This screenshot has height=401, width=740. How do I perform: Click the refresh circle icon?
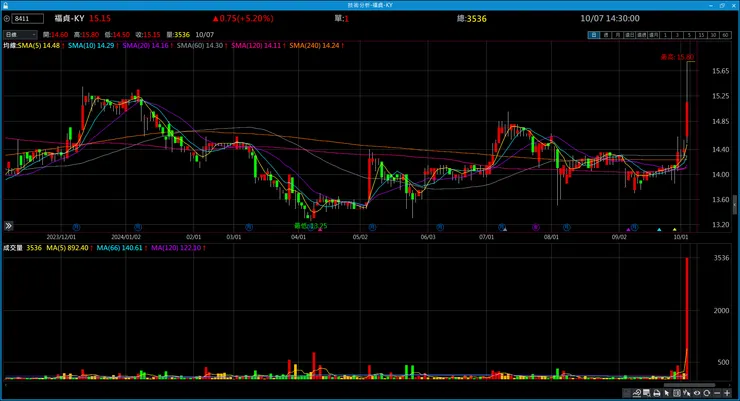pyautogui.click(x=706, y=393)
